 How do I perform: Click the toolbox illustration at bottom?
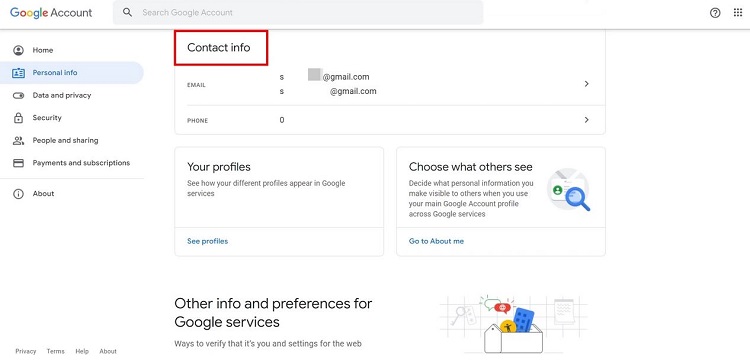[513, 324]
